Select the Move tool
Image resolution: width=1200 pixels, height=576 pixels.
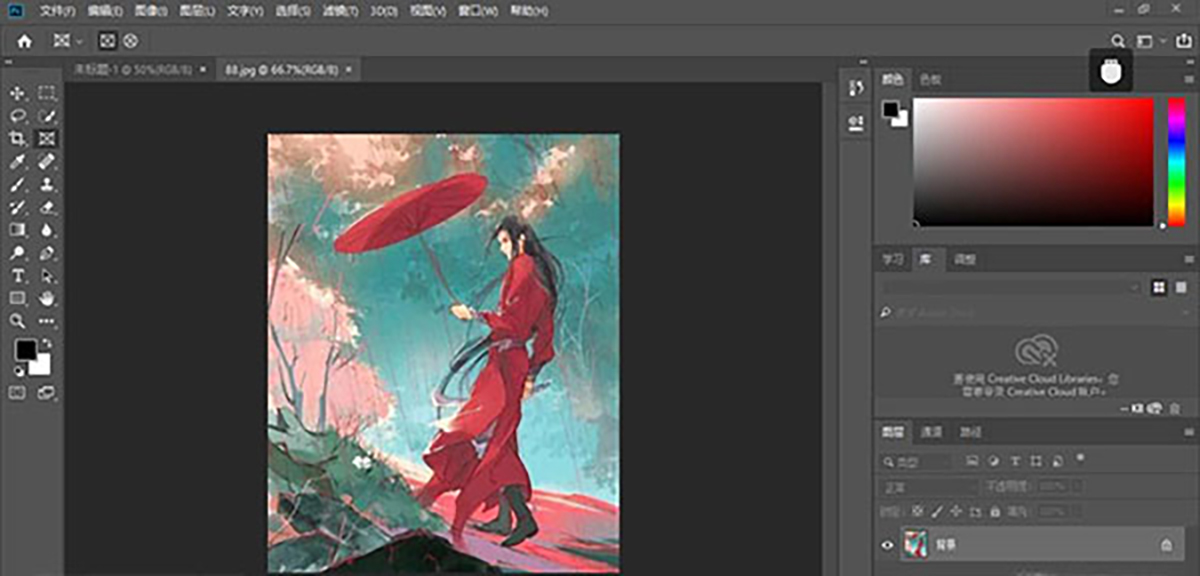pos(17,93)
